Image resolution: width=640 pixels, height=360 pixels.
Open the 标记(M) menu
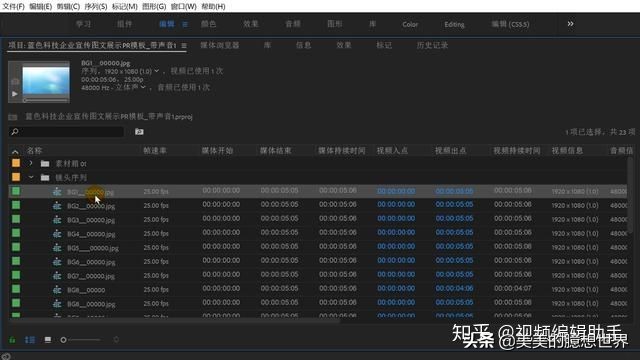124,7
